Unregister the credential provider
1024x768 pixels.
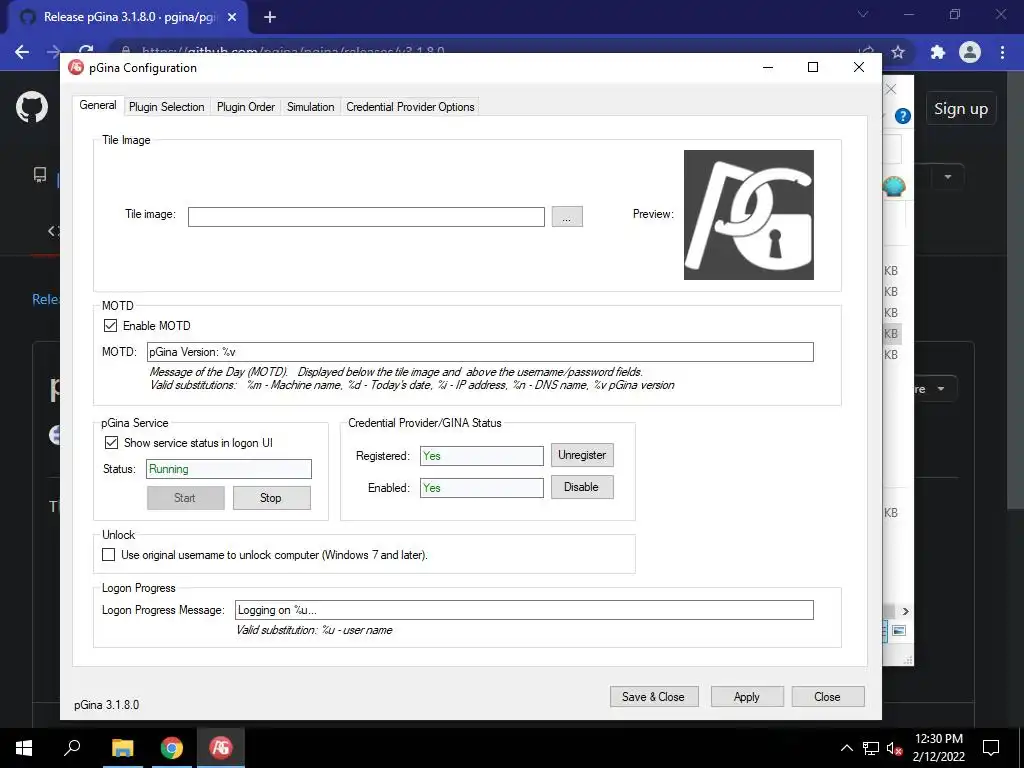click(582, 455)
